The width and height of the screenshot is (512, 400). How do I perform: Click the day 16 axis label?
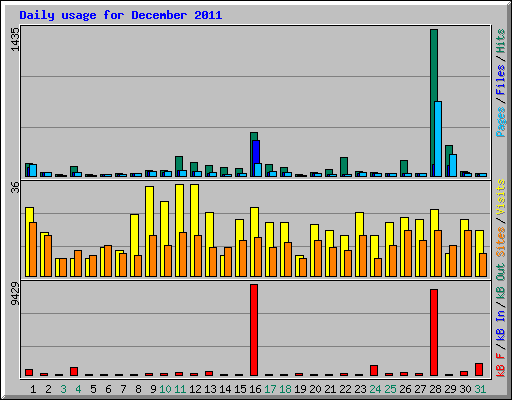(255, 389)
